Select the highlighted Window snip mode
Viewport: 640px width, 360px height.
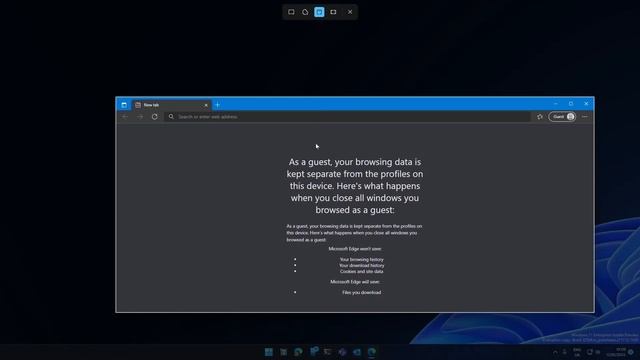click(x=319, y=12)
